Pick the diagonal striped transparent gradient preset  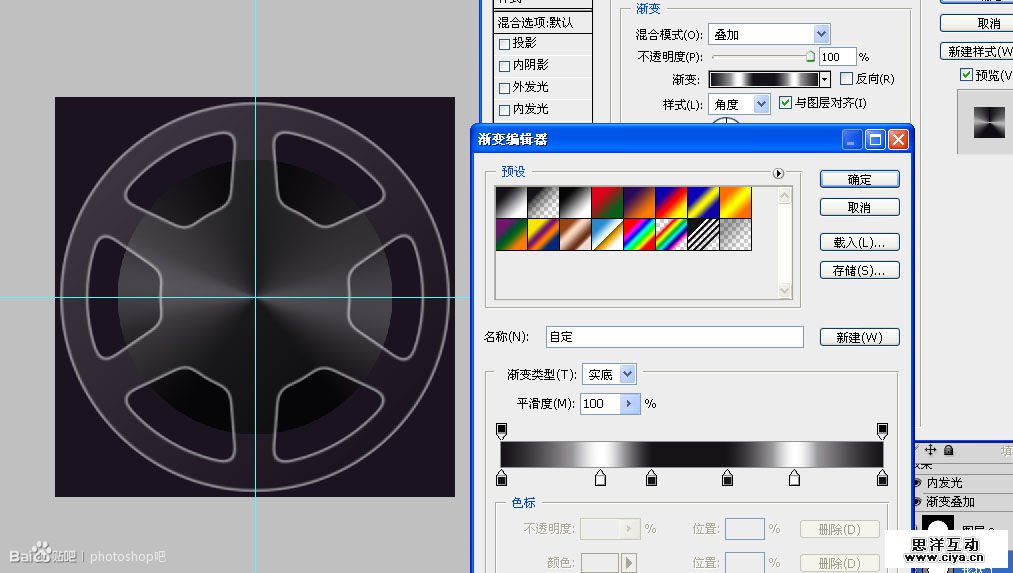(703, 235)
